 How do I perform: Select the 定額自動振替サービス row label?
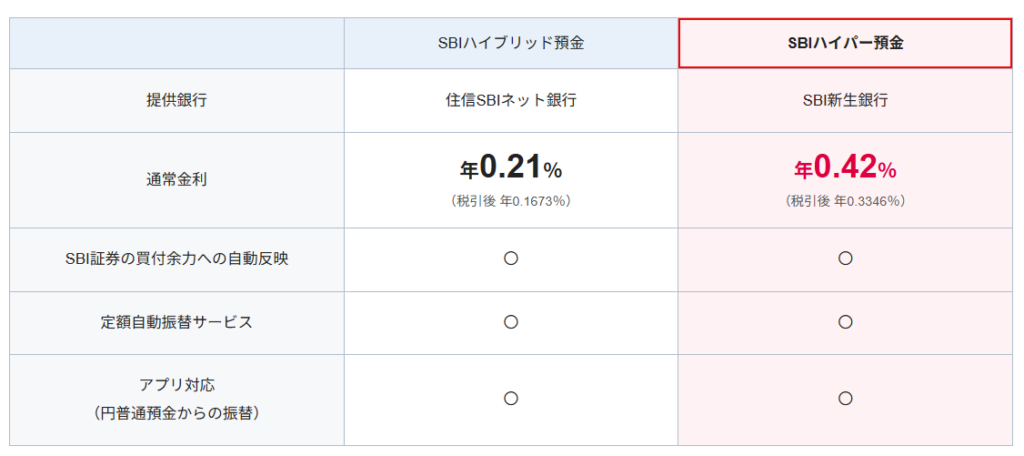point(176,322)
